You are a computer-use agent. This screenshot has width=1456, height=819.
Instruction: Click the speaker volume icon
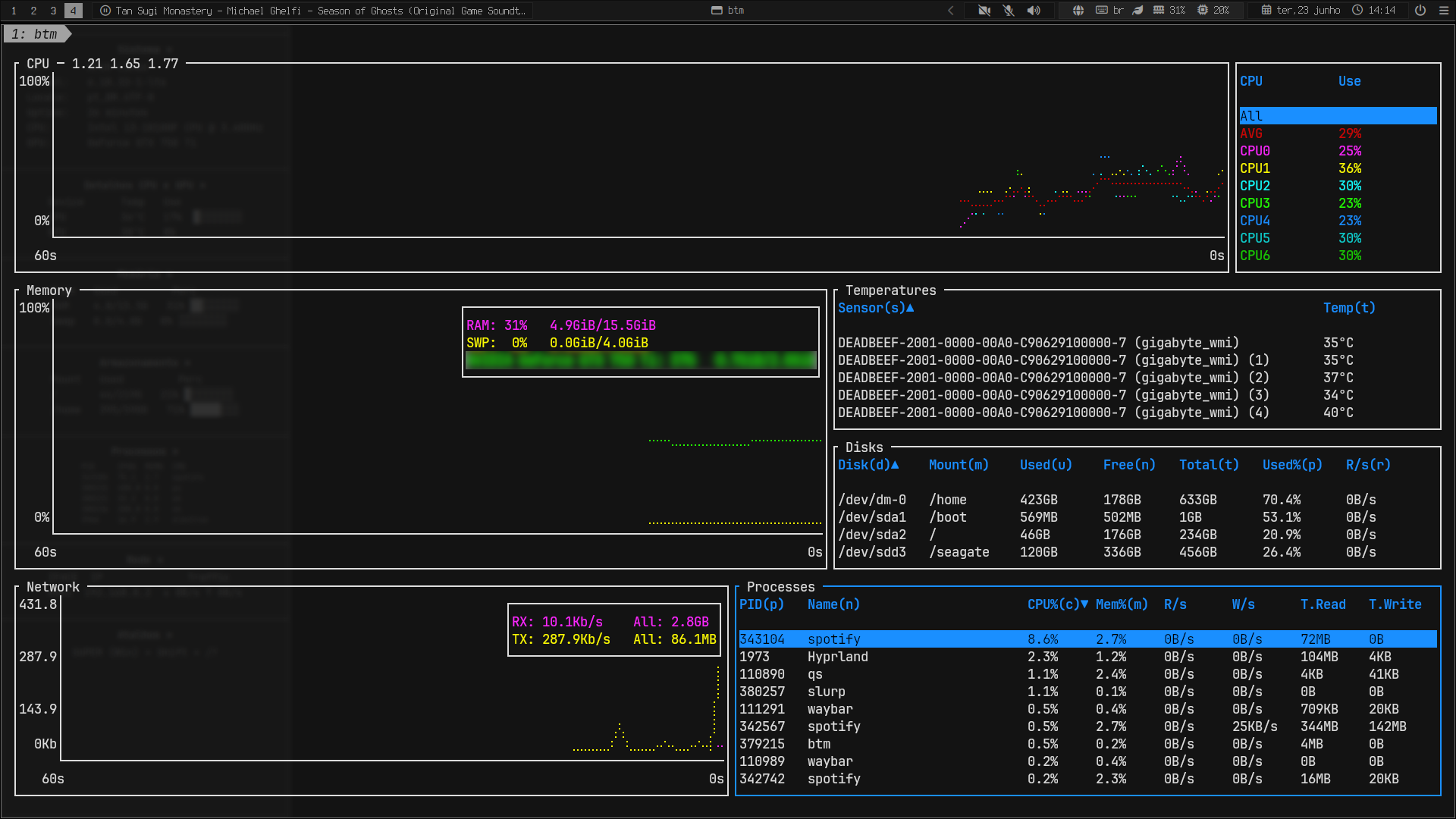1034,11
